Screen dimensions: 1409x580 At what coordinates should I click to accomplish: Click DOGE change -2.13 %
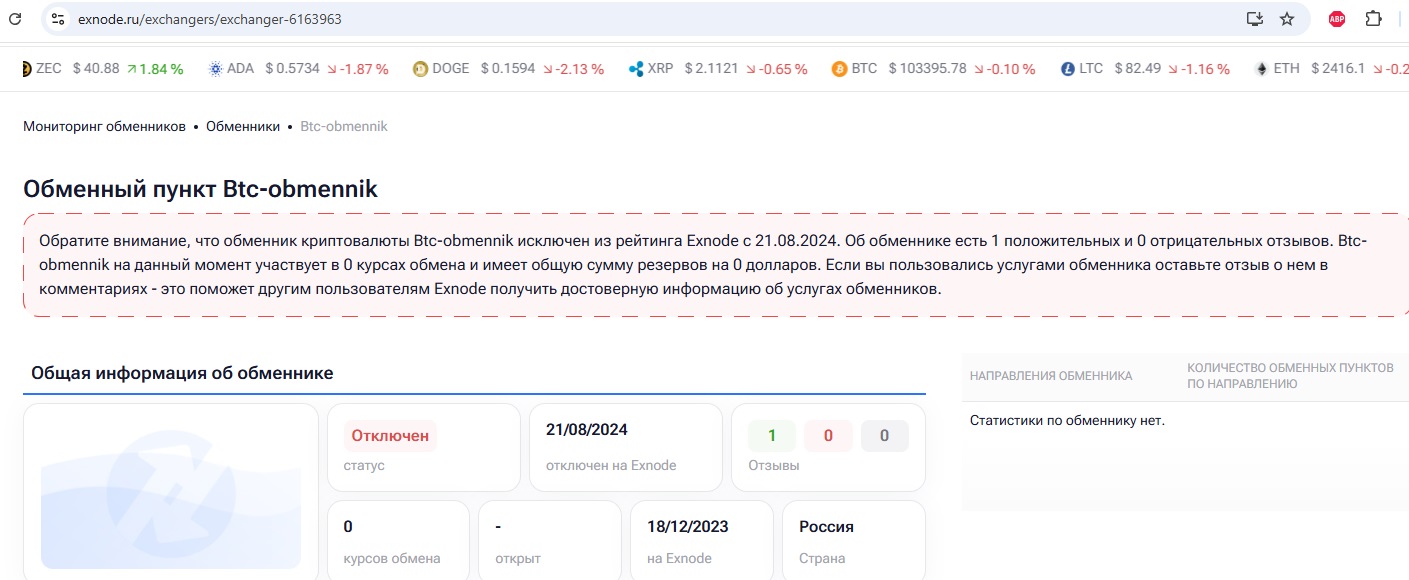coord(573,69)
